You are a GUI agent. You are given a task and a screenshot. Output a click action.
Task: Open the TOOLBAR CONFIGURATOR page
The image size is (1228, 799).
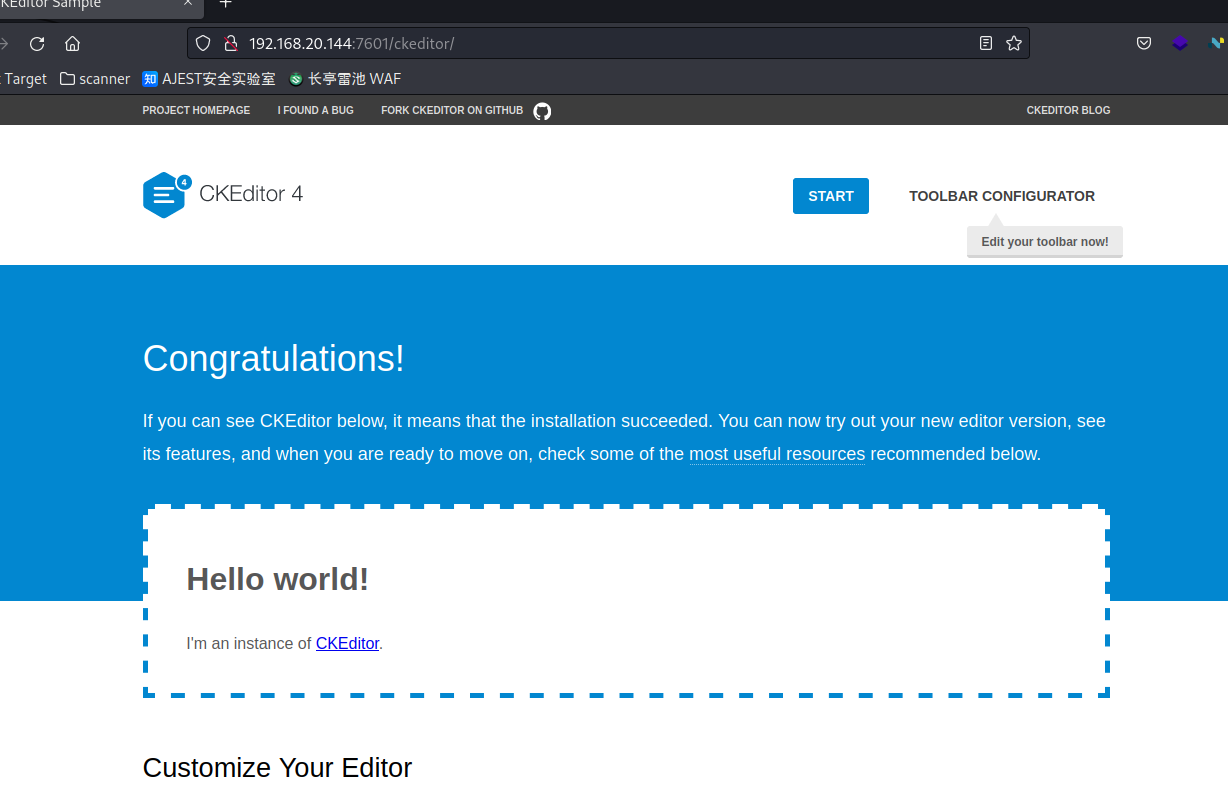pyautogui.click(x=1002, y=196)
